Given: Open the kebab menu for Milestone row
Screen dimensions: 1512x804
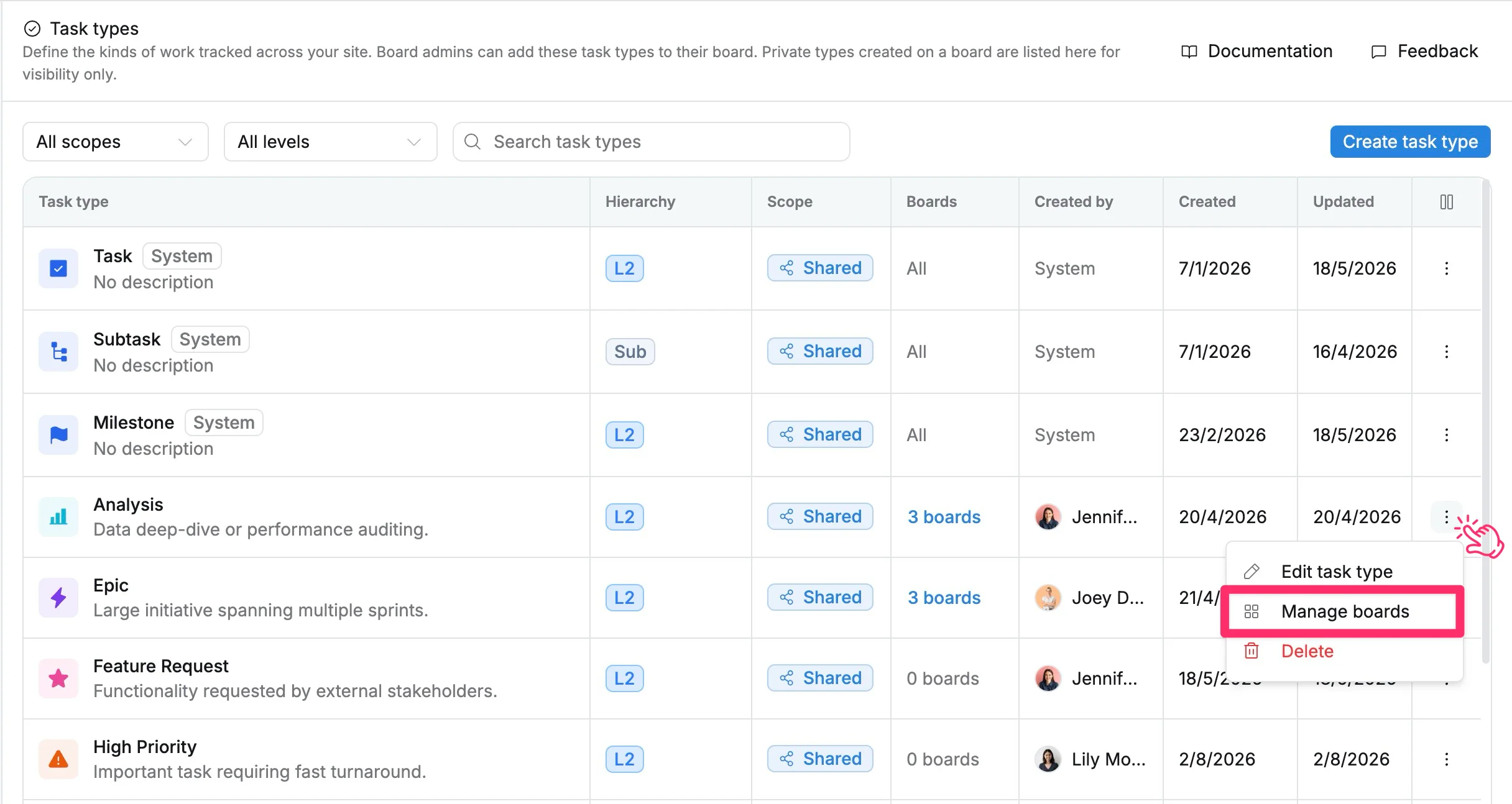Looking at the screenshot, I should click(x=1447, y=435).
